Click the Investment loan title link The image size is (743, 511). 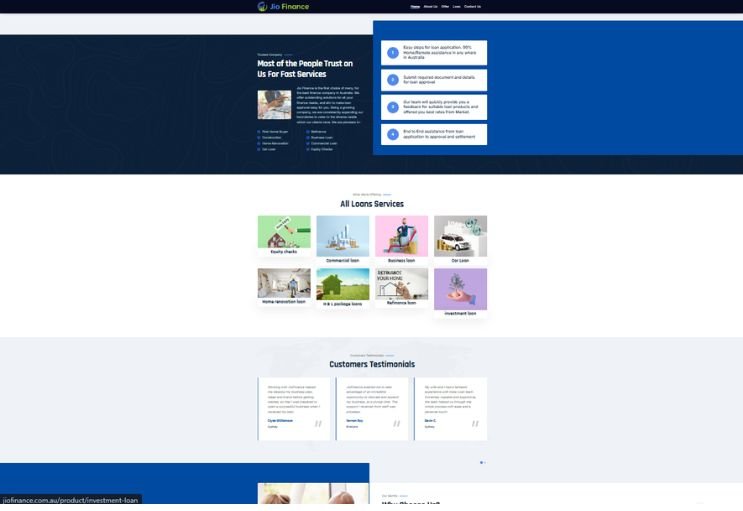pyautogui.click(x=460, y=313)
